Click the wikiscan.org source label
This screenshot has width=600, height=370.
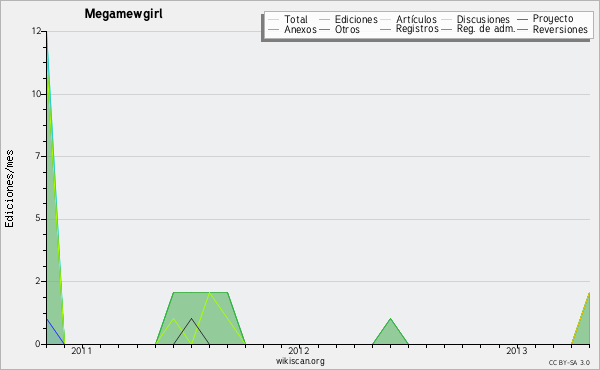[300, 361]
